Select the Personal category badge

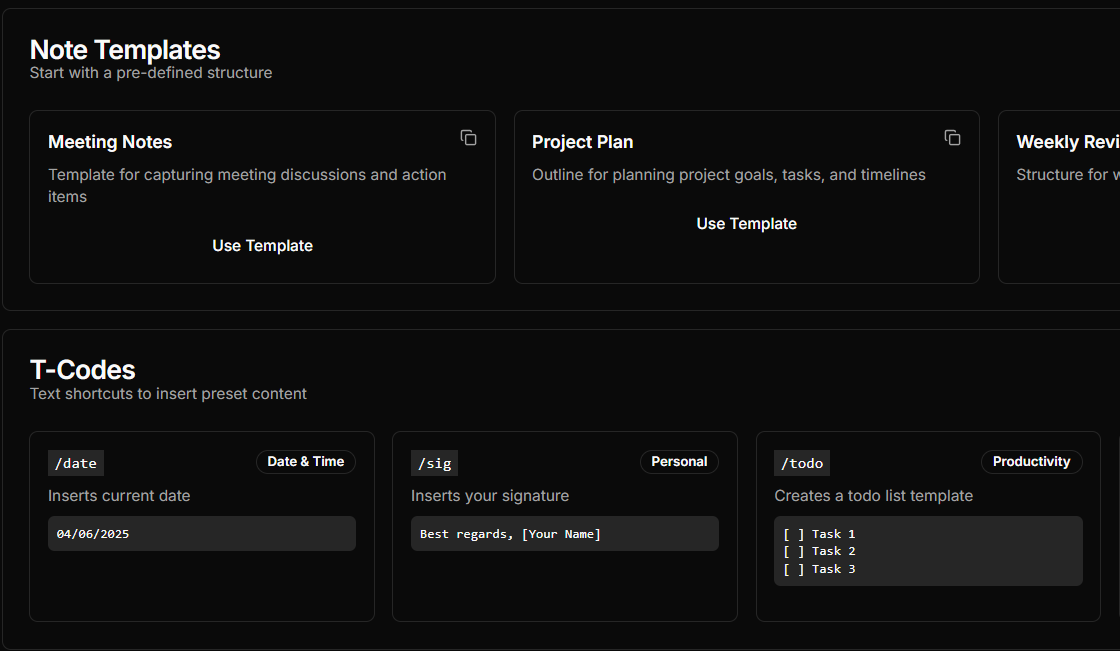(x=679, y=462)
